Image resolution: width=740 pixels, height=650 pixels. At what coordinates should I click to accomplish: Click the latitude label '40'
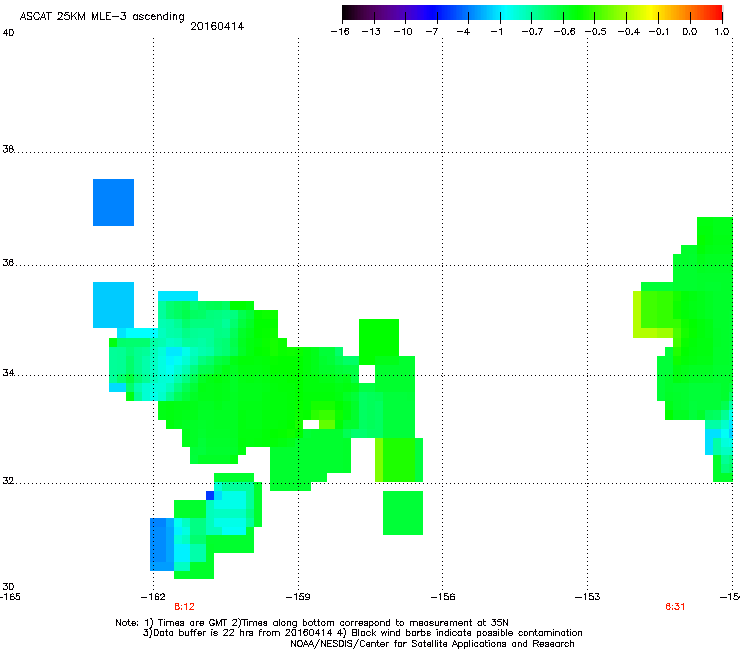8,33
